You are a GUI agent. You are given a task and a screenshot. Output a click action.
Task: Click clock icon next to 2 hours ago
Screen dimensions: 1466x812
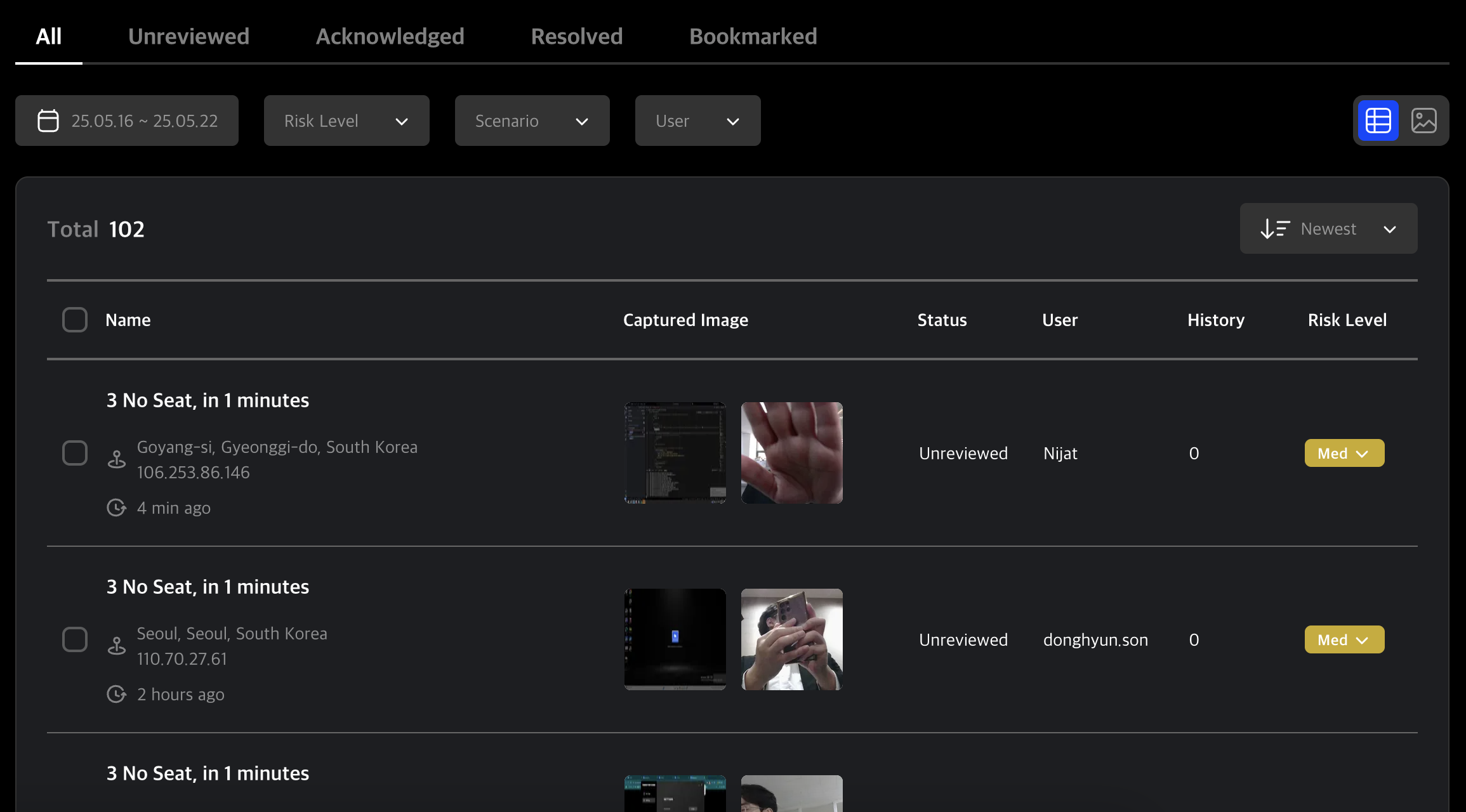point(116,694)
